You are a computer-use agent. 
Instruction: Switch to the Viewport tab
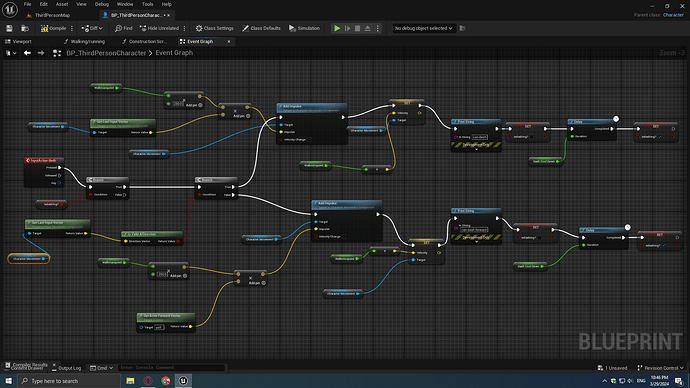pos(18,41)
